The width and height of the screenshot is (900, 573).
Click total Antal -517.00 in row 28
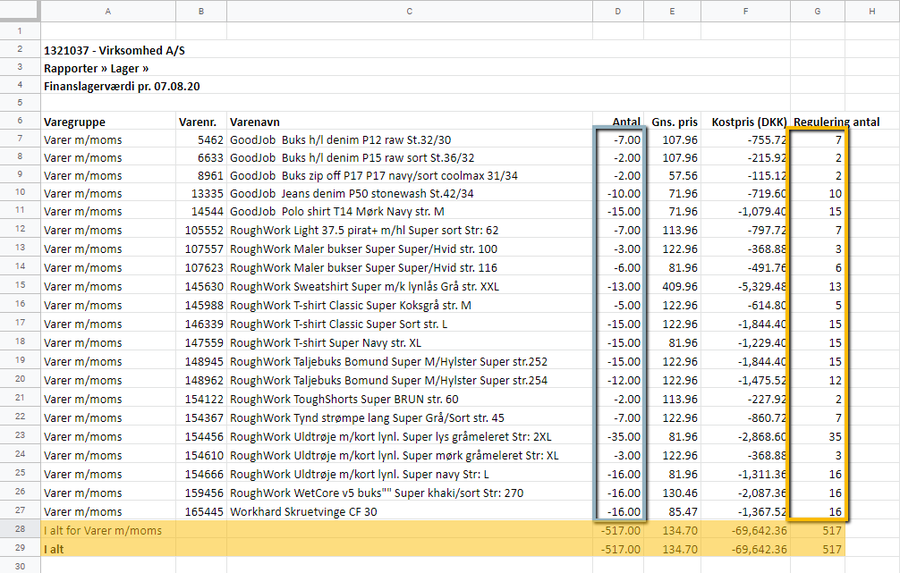(620, 531)
